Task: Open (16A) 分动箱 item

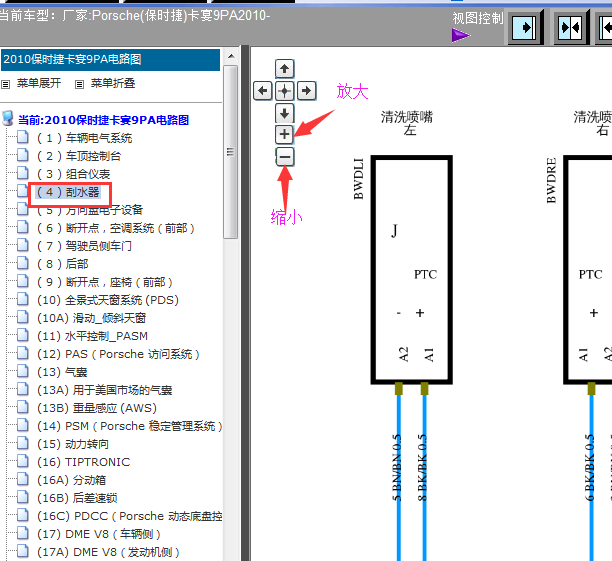Action: point(71,480)
